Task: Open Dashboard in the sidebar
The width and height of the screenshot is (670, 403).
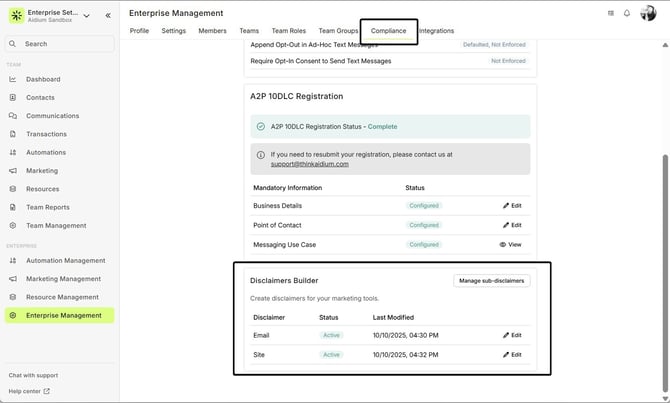Action: (43, 79)
